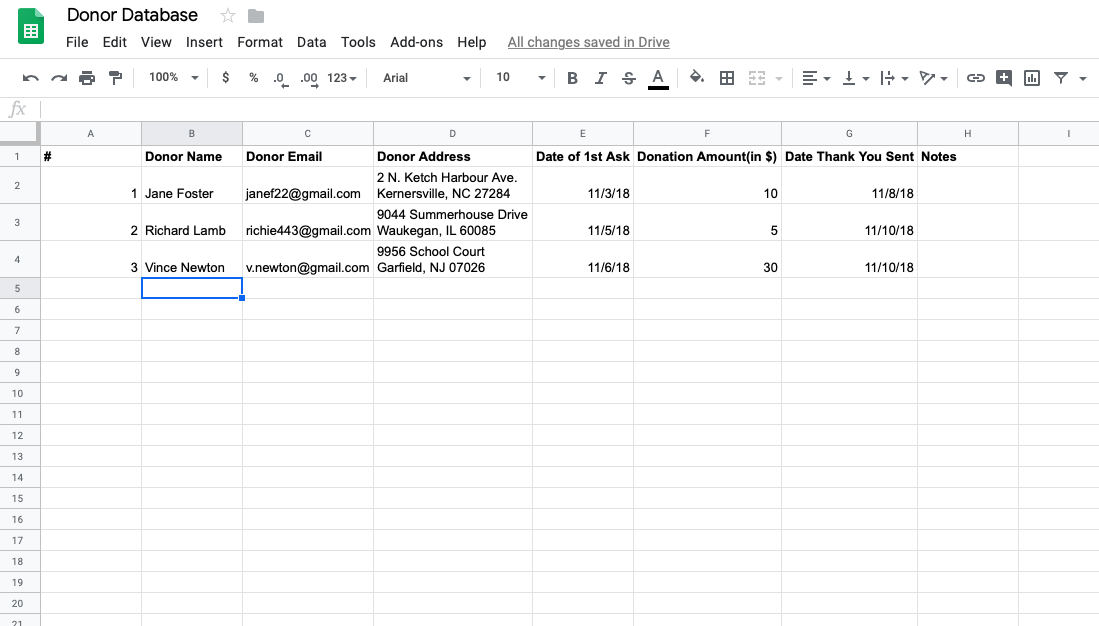Click the move to folder icon
The width and height of the screenshot is (1099, 626).
coord(256,15)
